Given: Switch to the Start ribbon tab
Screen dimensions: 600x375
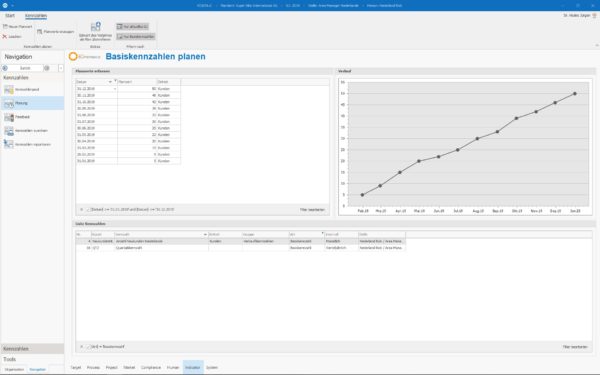Looking at the screenshot, I should (10, 16).
